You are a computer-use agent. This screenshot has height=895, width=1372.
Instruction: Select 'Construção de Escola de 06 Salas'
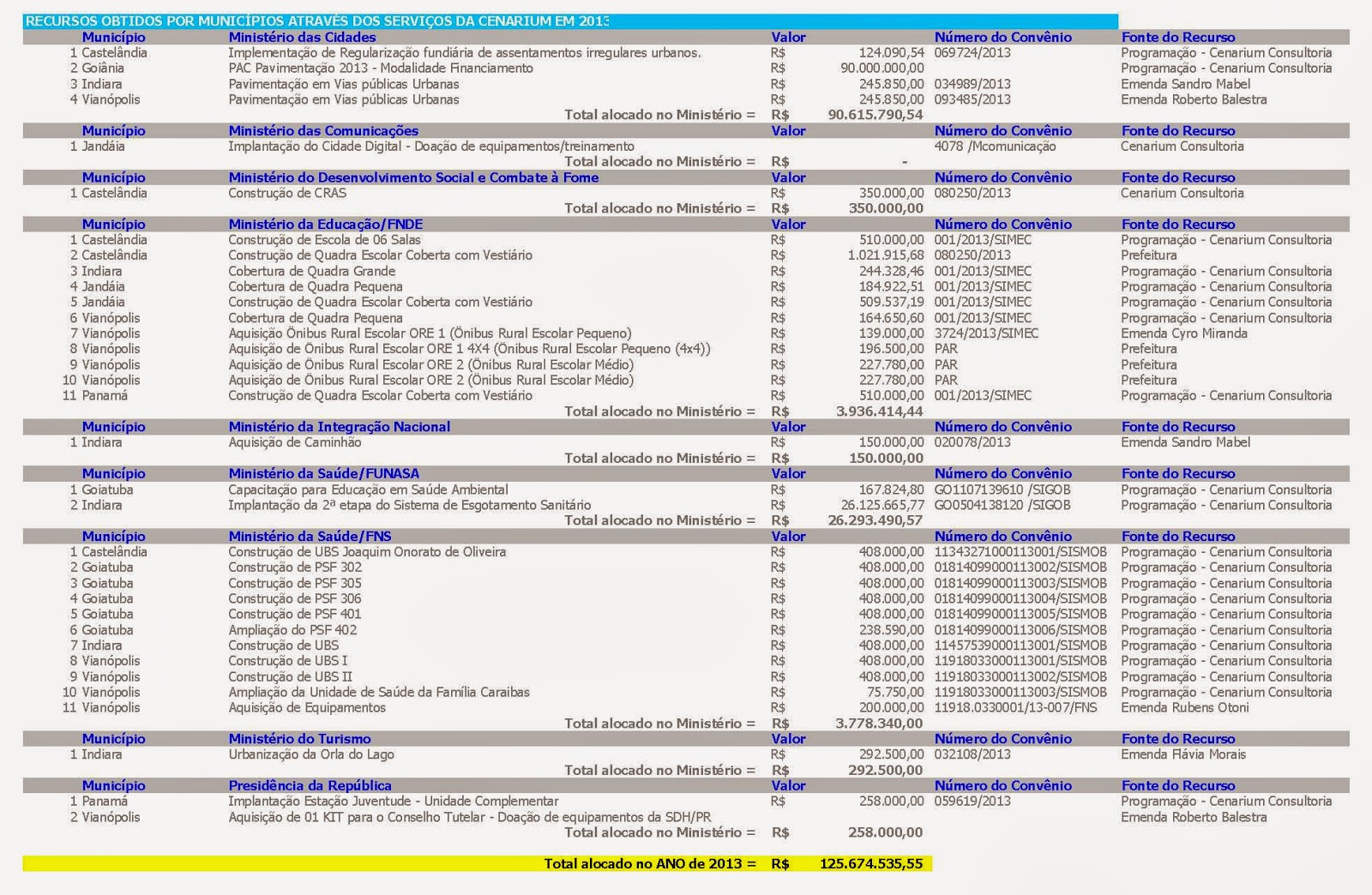[x=324, y=240]
